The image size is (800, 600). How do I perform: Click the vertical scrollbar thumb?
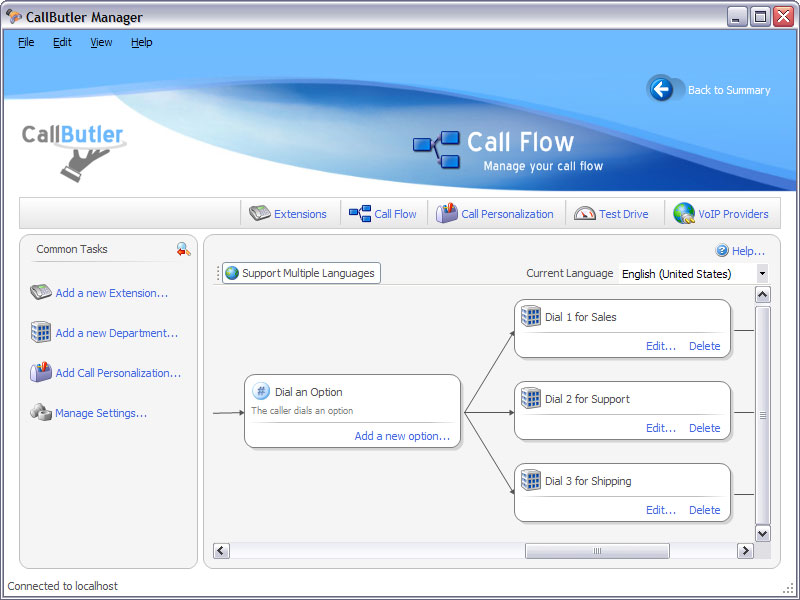763,415
